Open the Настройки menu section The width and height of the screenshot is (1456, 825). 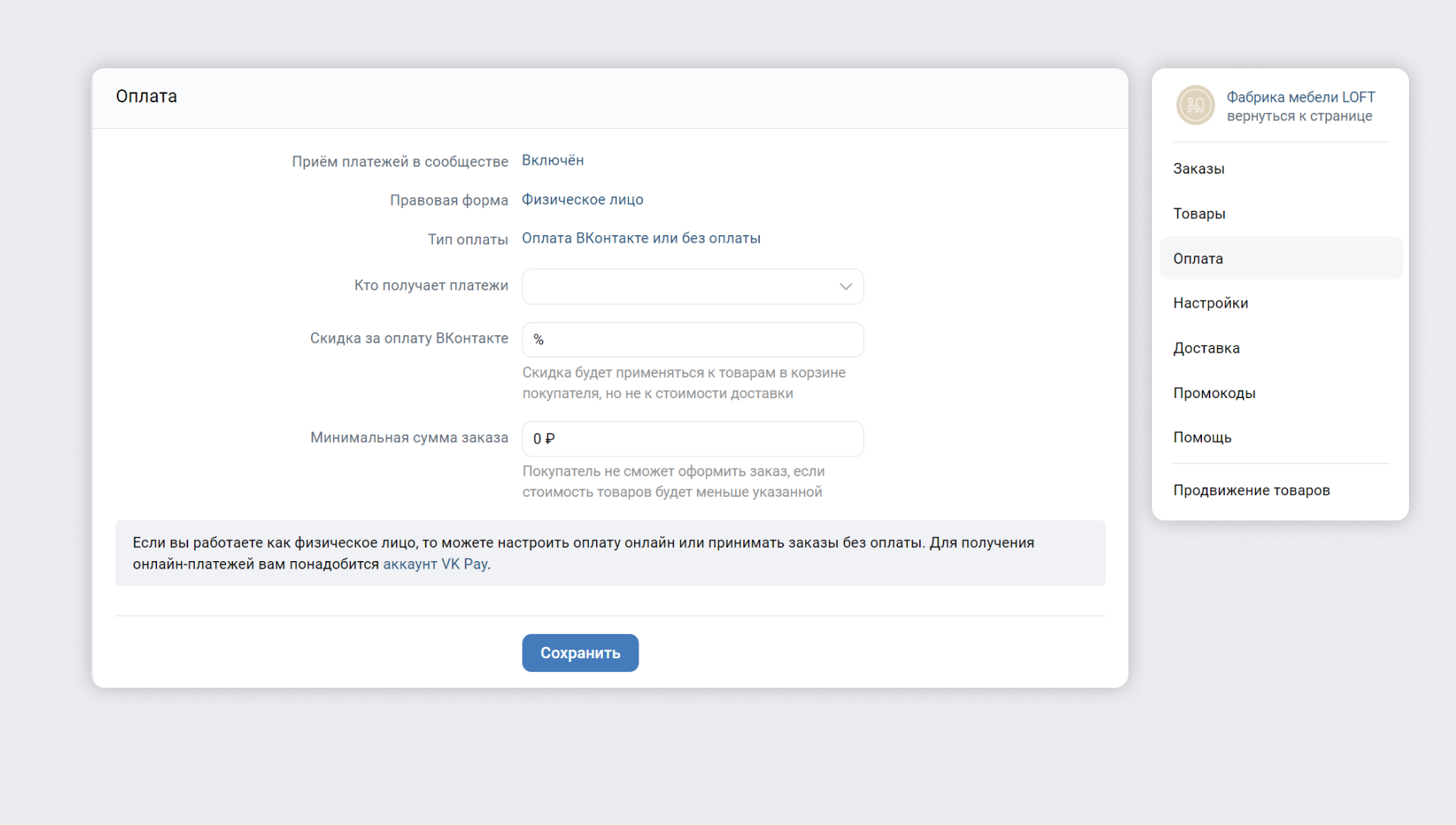coord(1281,303)
